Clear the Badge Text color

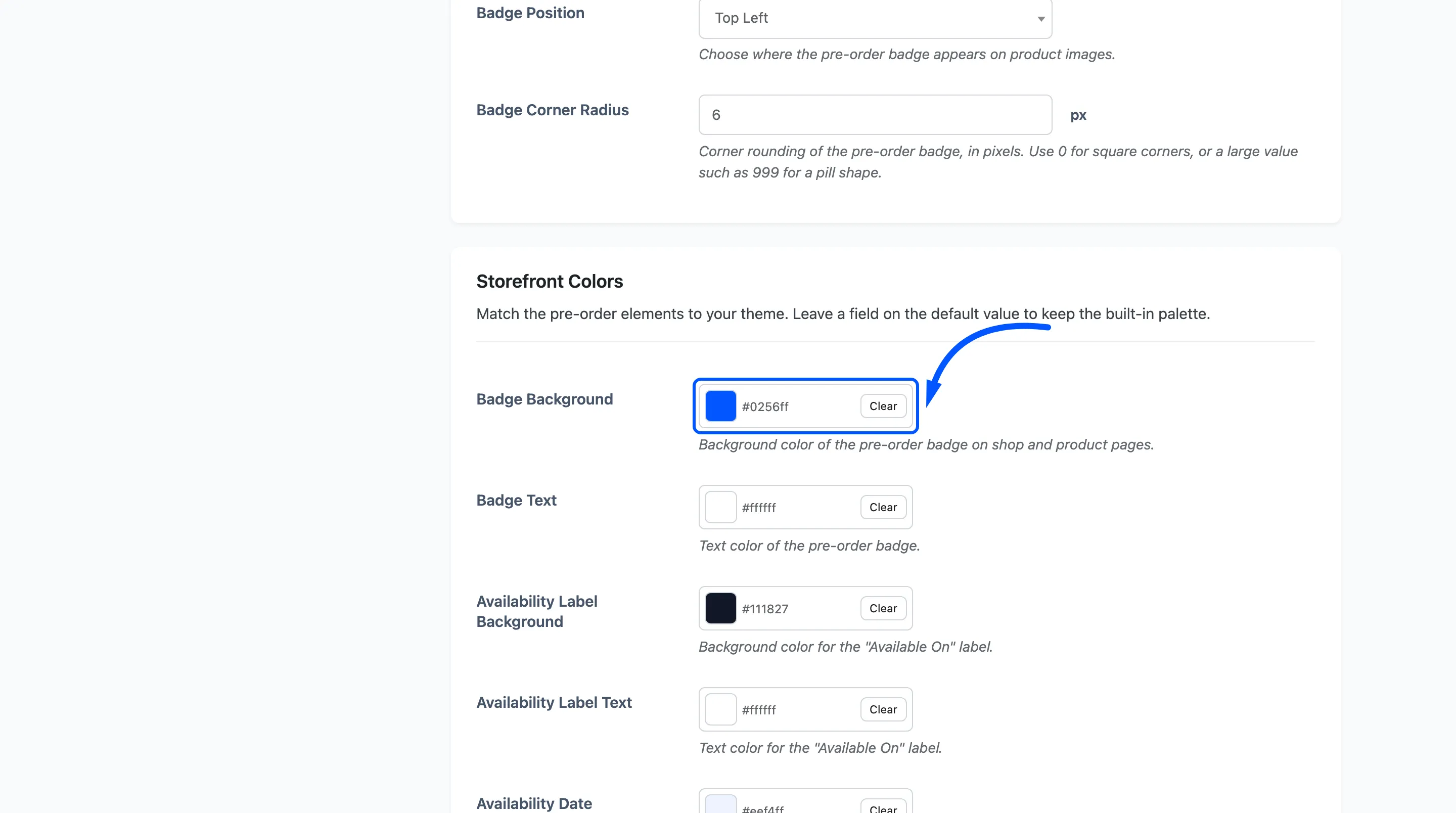pos(883,507)
